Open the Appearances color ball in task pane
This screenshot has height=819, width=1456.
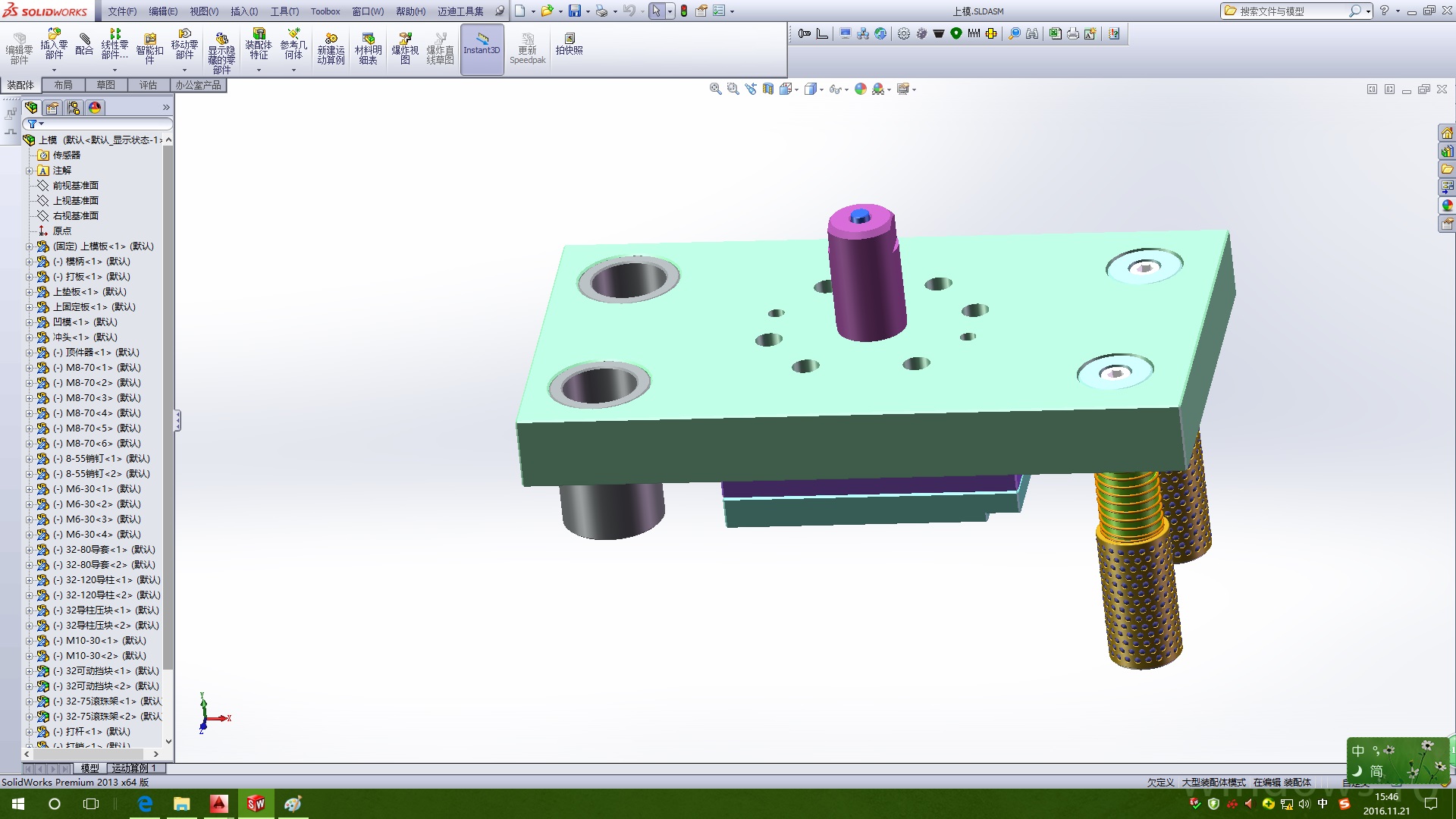1447,206
